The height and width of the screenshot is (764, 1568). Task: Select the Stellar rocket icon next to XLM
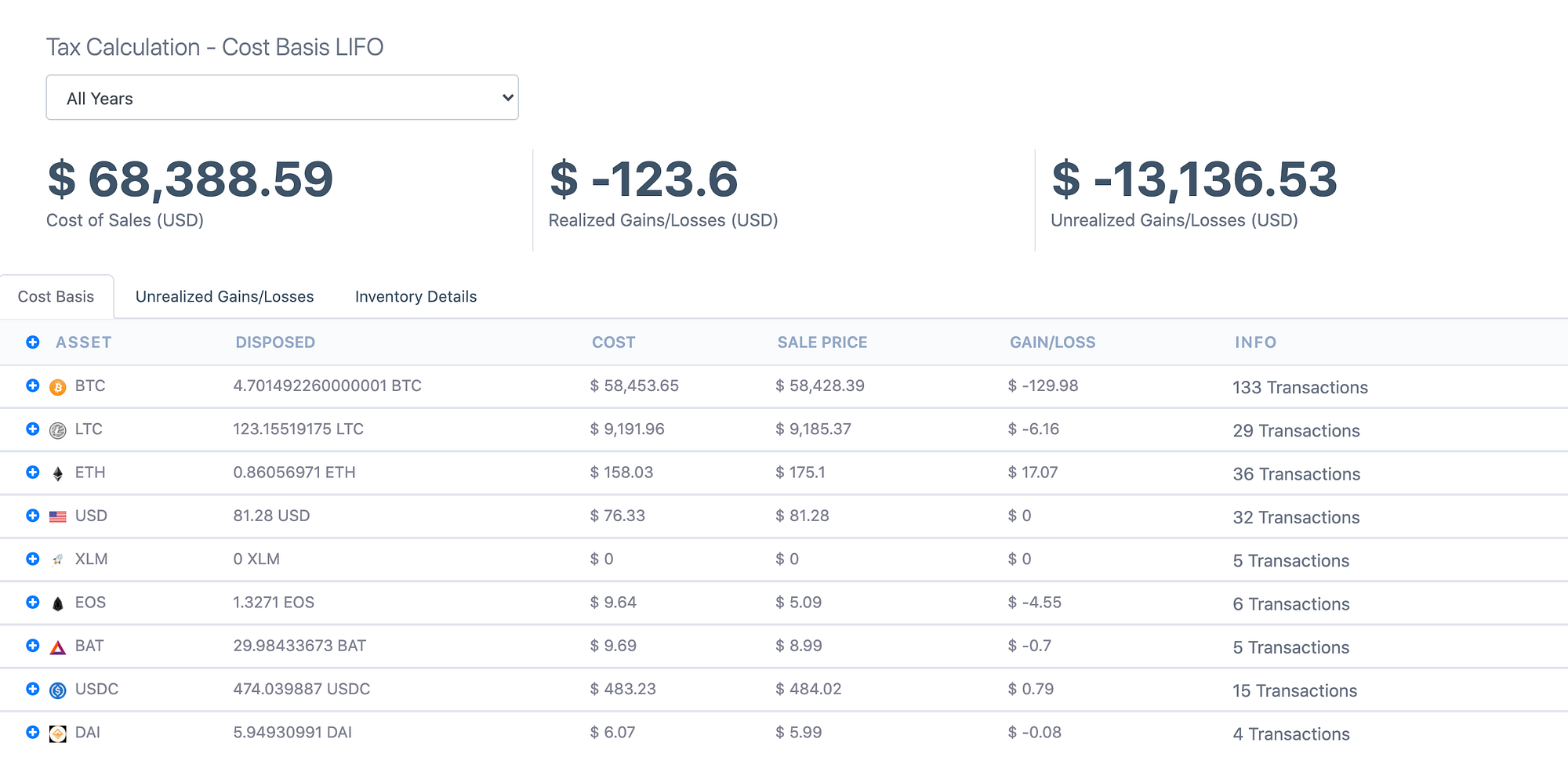point(56,559)
